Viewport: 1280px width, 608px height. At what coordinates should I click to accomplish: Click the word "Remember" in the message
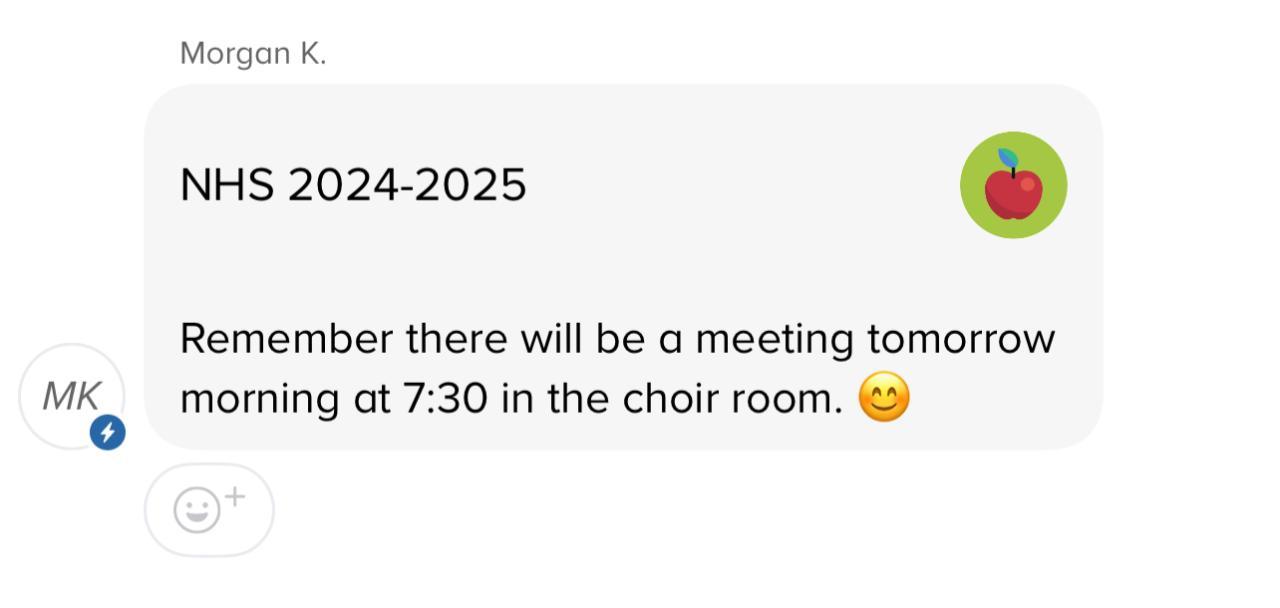(286, 339)
